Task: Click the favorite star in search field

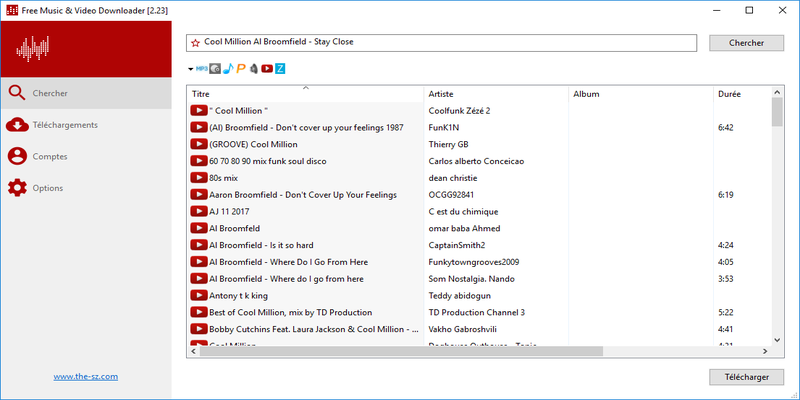Action: click(195, 43)
